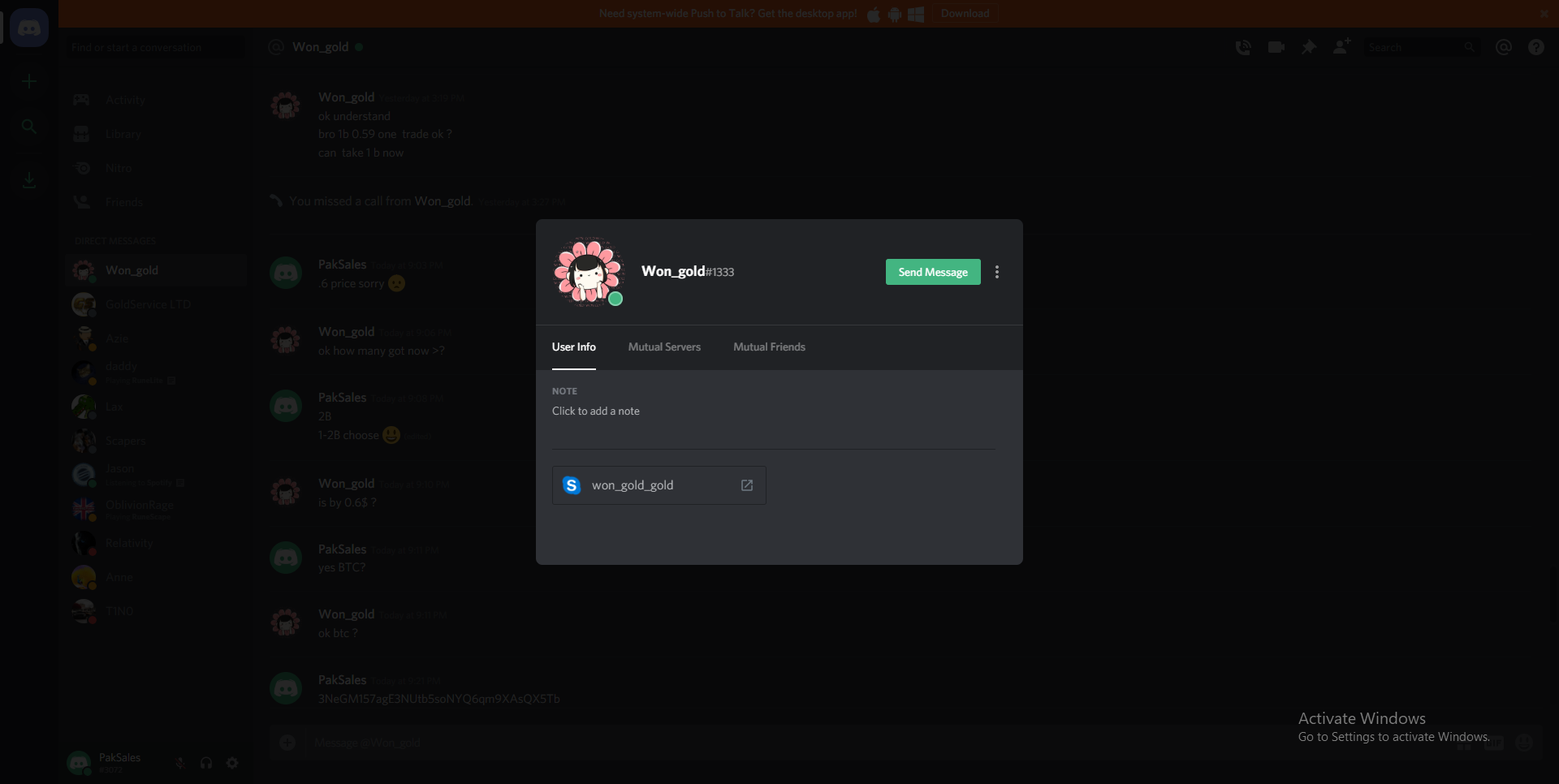1559x784 pixels.
Task: Open the external link icon for the Skype account
Action: [x=747, y=485]
